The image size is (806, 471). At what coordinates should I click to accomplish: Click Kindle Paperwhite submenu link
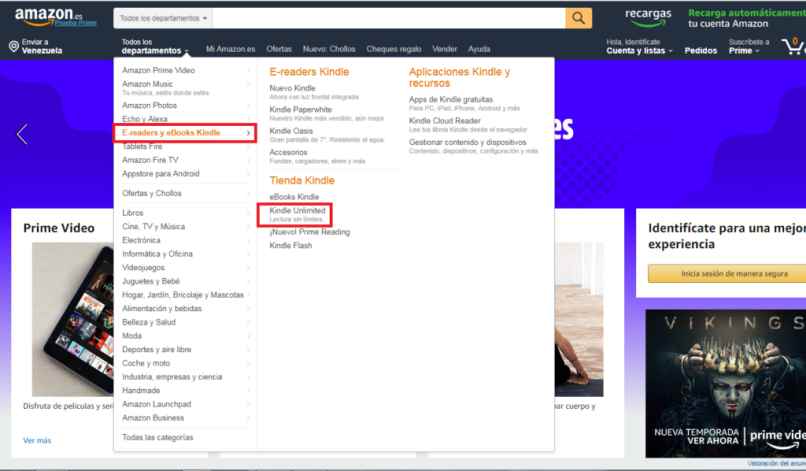click(301, 110)
